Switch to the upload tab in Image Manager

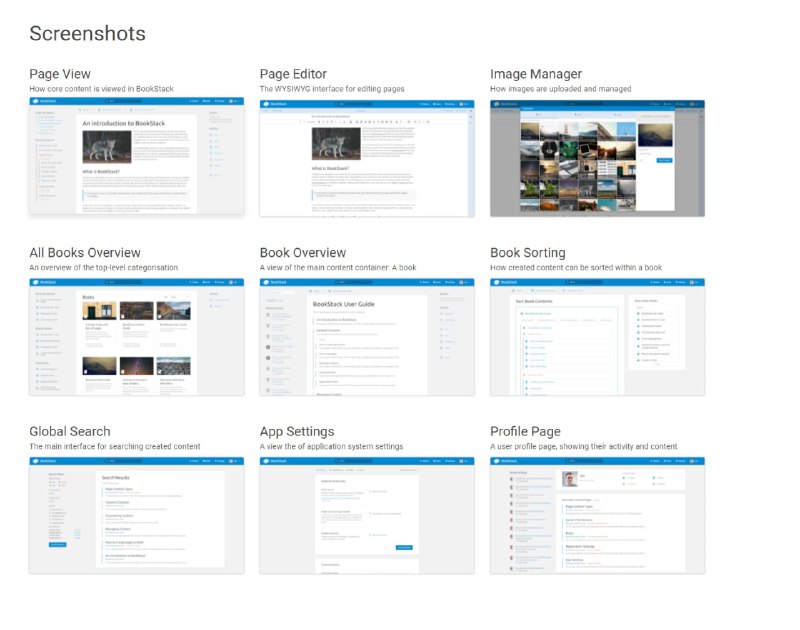pyautogui.click(x=578, y=115)
